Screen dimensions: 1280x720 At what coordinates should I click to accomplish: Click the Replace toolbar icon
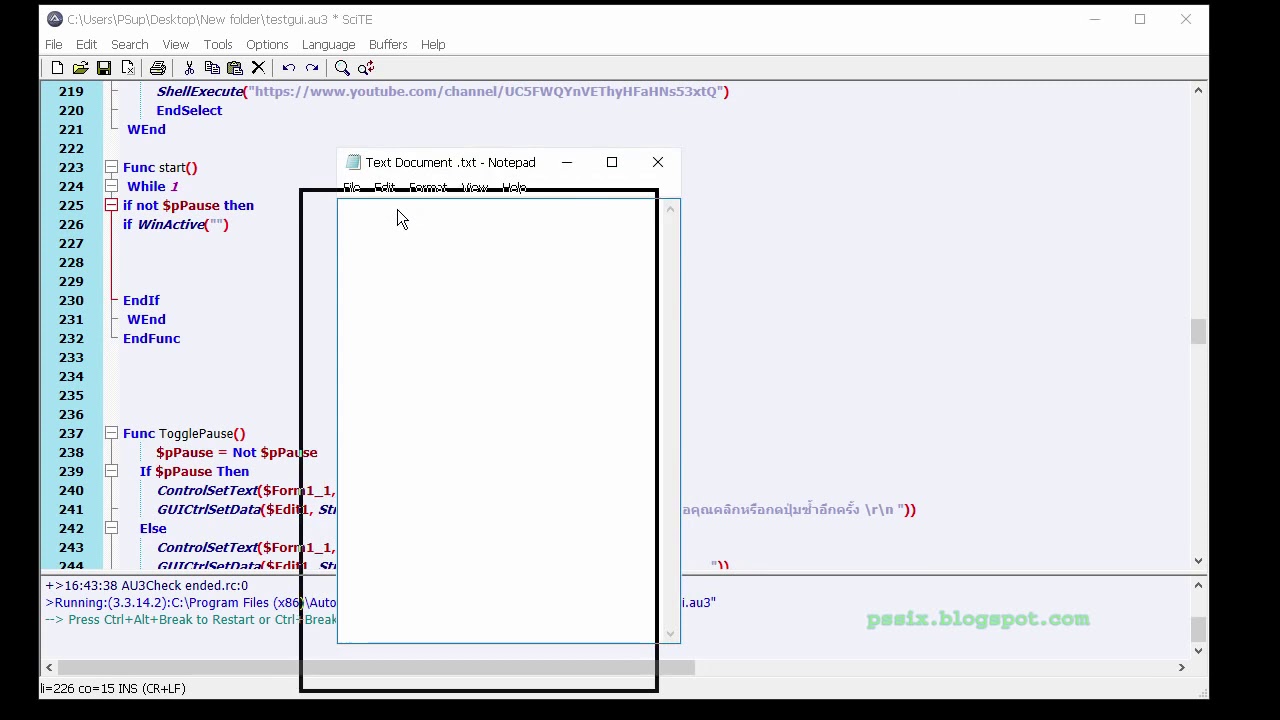(366, 68)
